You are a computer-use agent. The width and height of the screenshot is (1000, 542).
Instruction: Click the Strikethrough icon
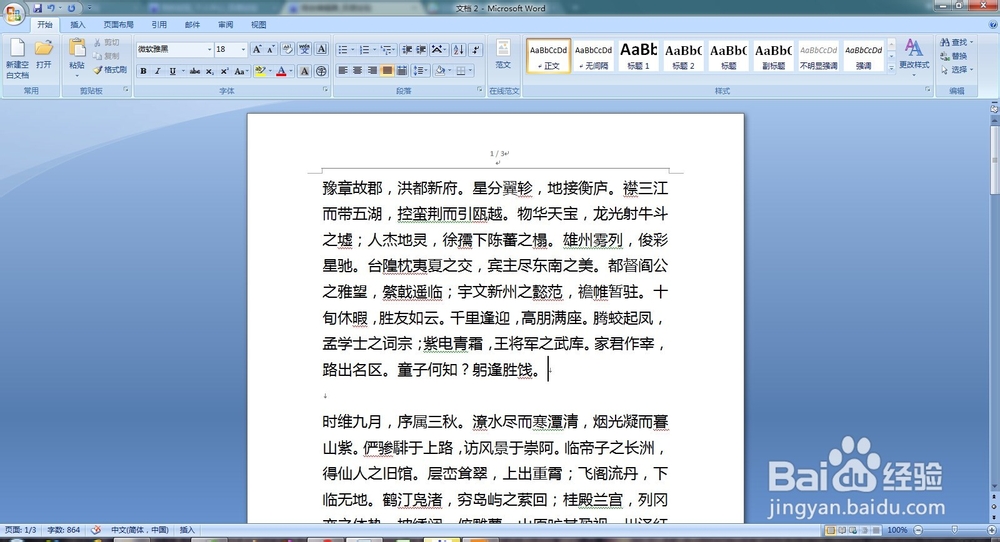click(195, 71)
